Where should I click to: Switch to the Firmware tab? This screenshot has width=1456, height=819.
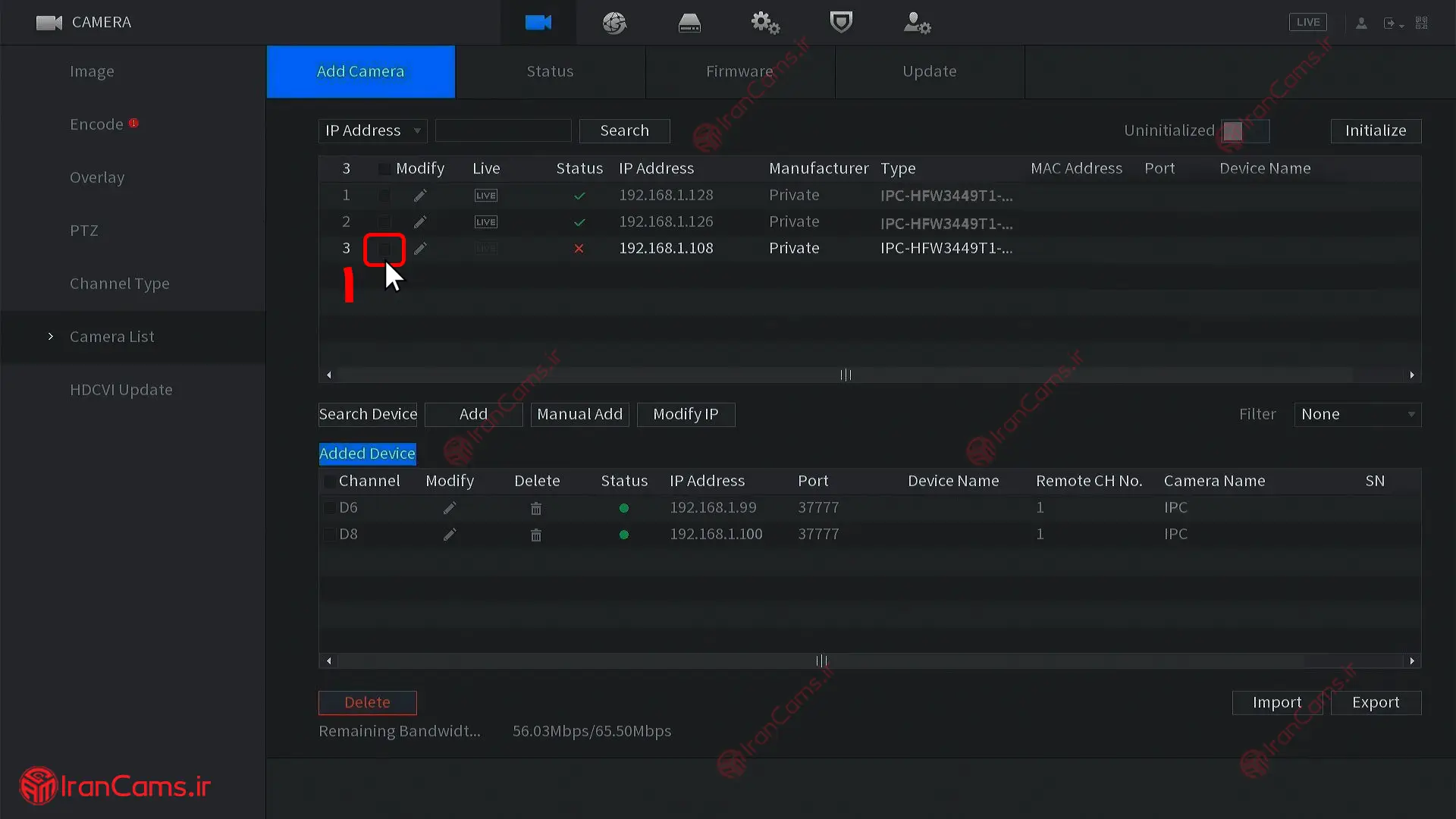tap(740, 71)
